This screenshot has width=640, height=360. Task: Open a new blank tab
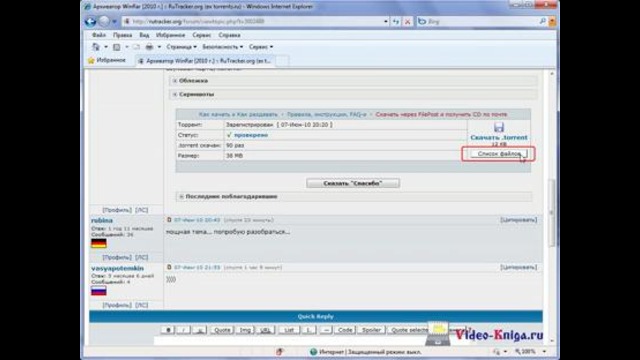point(282,61)
